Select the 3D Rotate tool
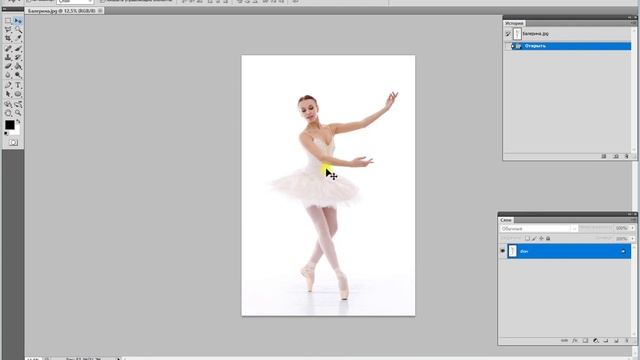Viewport: 640px width, 360px height. 8,104
